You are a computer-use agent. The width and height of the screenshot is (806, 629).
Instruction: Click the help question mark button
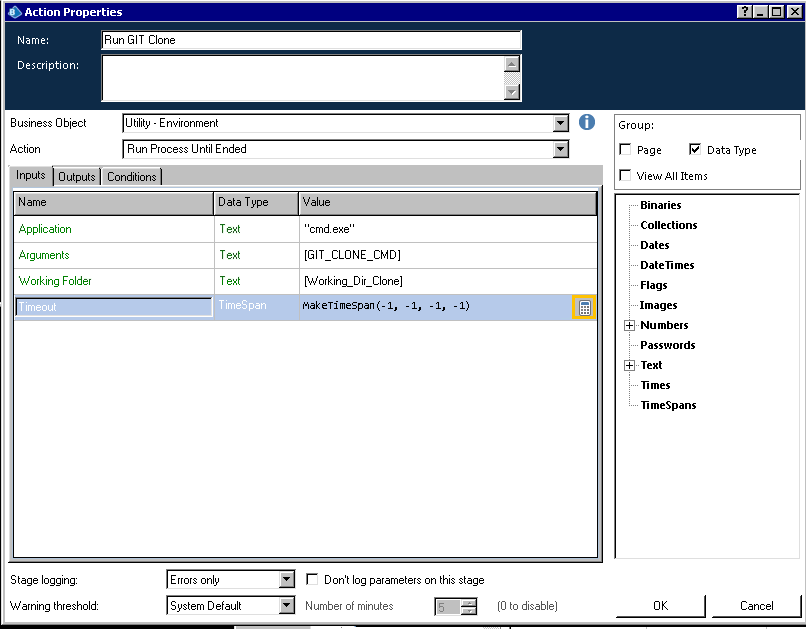click(745, 12)
